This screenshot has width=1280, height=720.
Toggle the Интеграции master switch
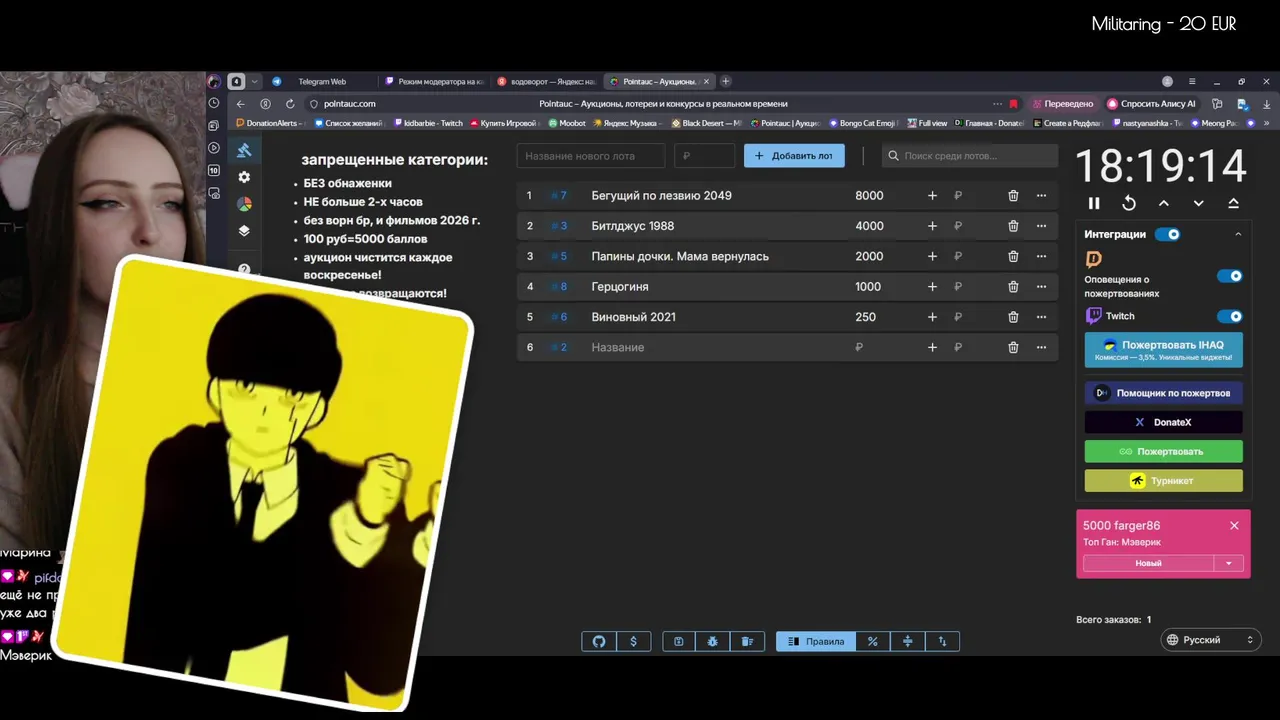(1167, 234)
